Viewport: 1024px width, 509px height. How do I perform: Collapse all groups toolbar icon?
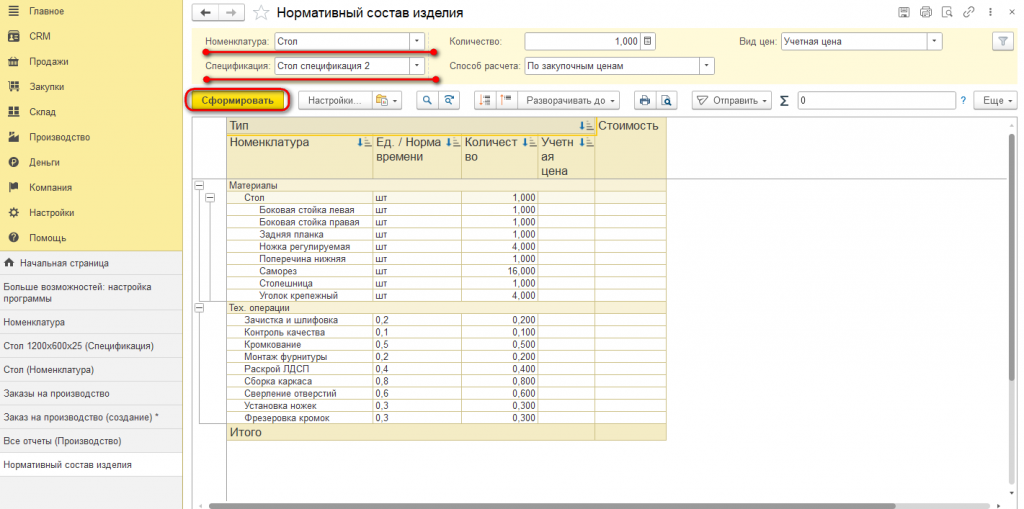tap(484, 101)
